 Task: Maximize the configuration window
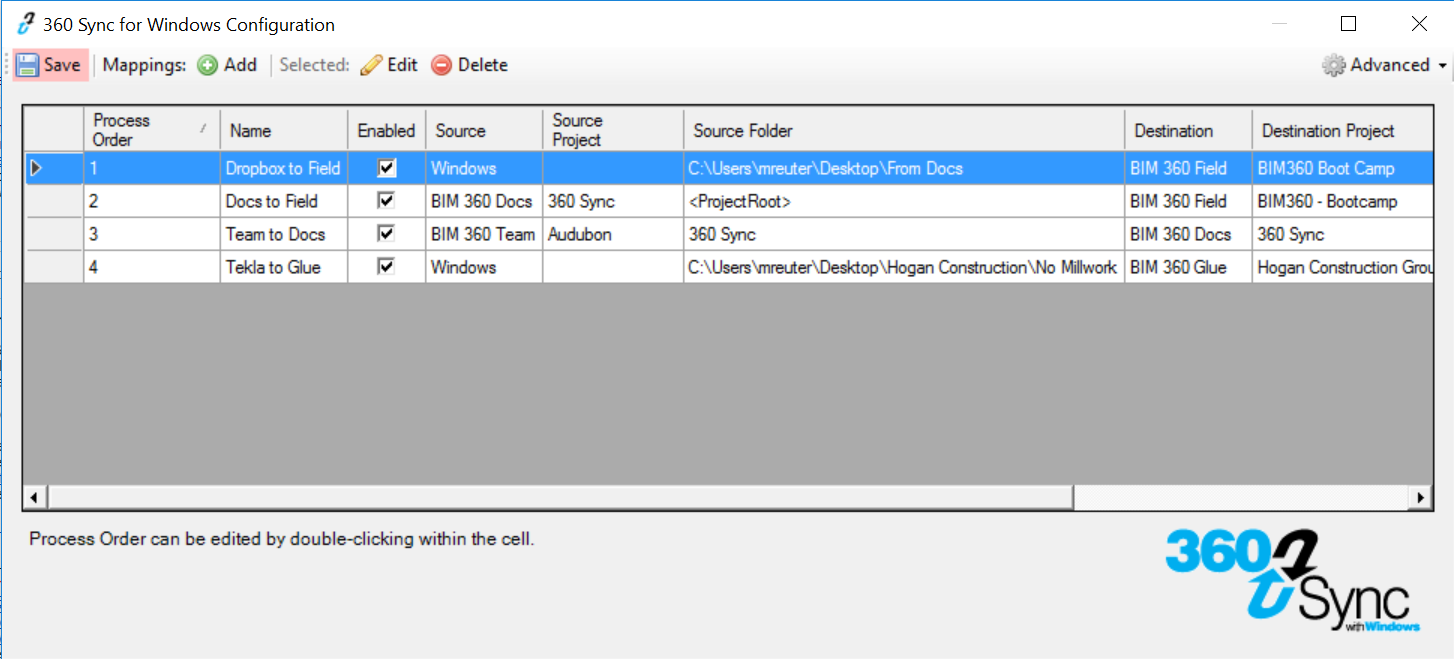[1348, 24]
